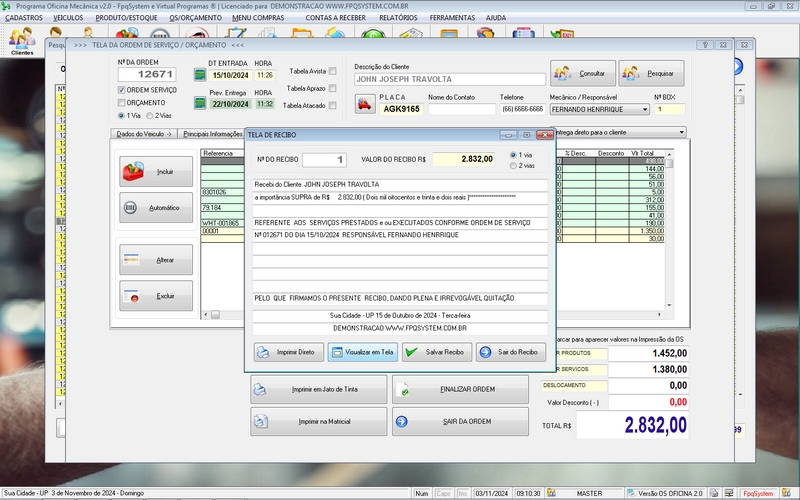Select the 2 vias receipt option
The image size is (800, 500).
[x=514, y=166]
